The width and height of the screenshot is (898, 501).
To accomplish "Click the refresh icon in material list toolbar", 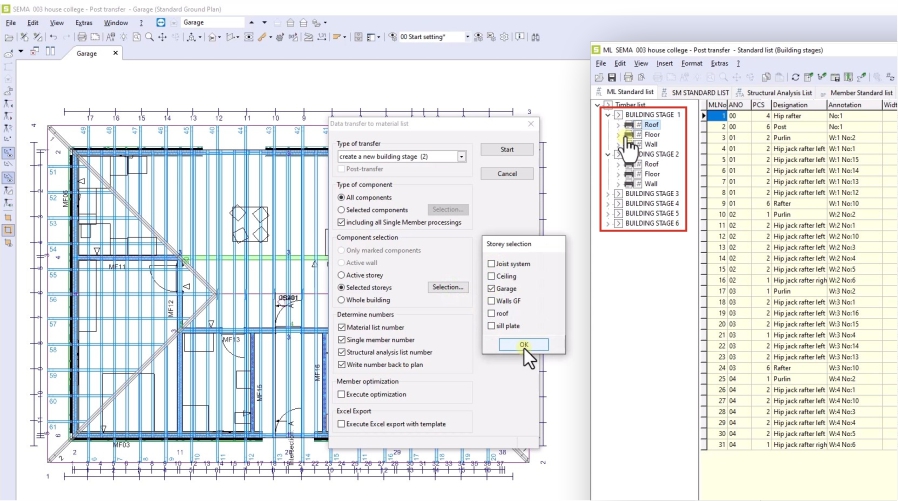I will [794, 76].
